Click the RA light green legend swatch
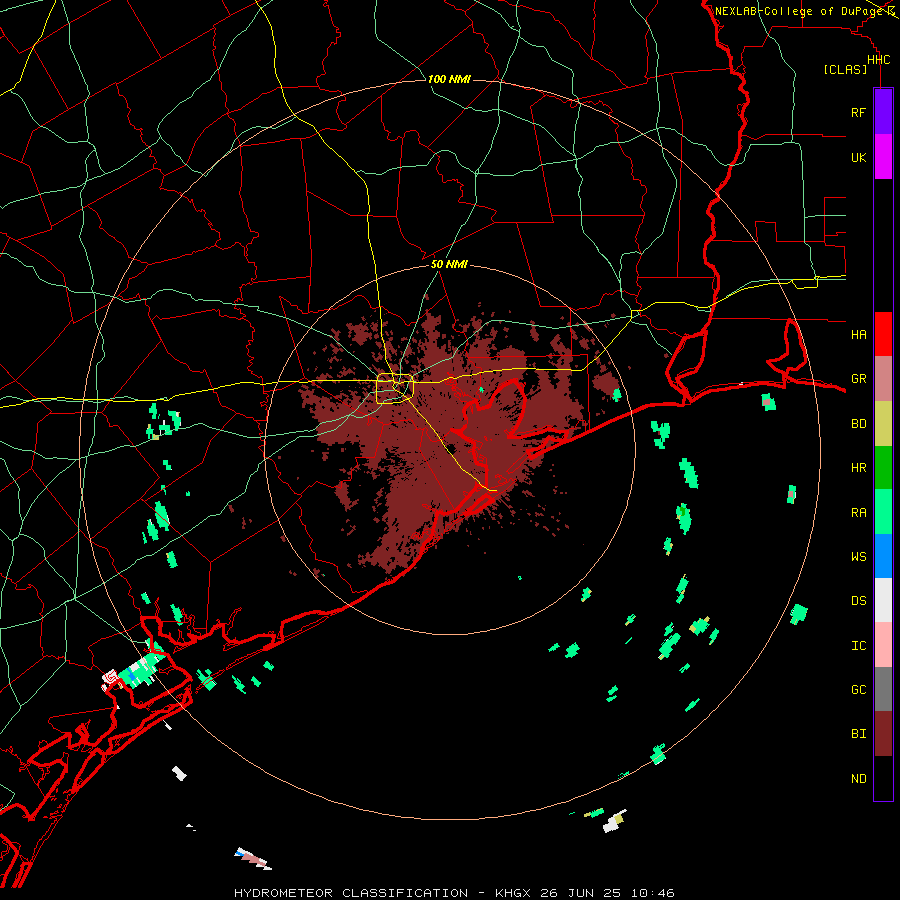The height and width of the screenshot is (900, 900). click(883, 512)
